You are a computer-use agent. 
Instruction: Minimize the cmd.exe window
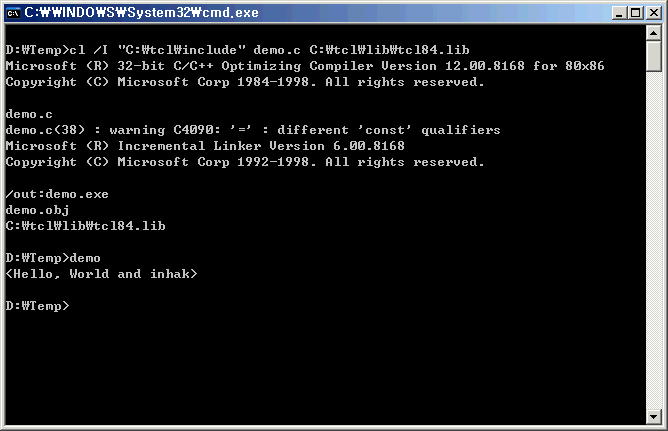619,13
